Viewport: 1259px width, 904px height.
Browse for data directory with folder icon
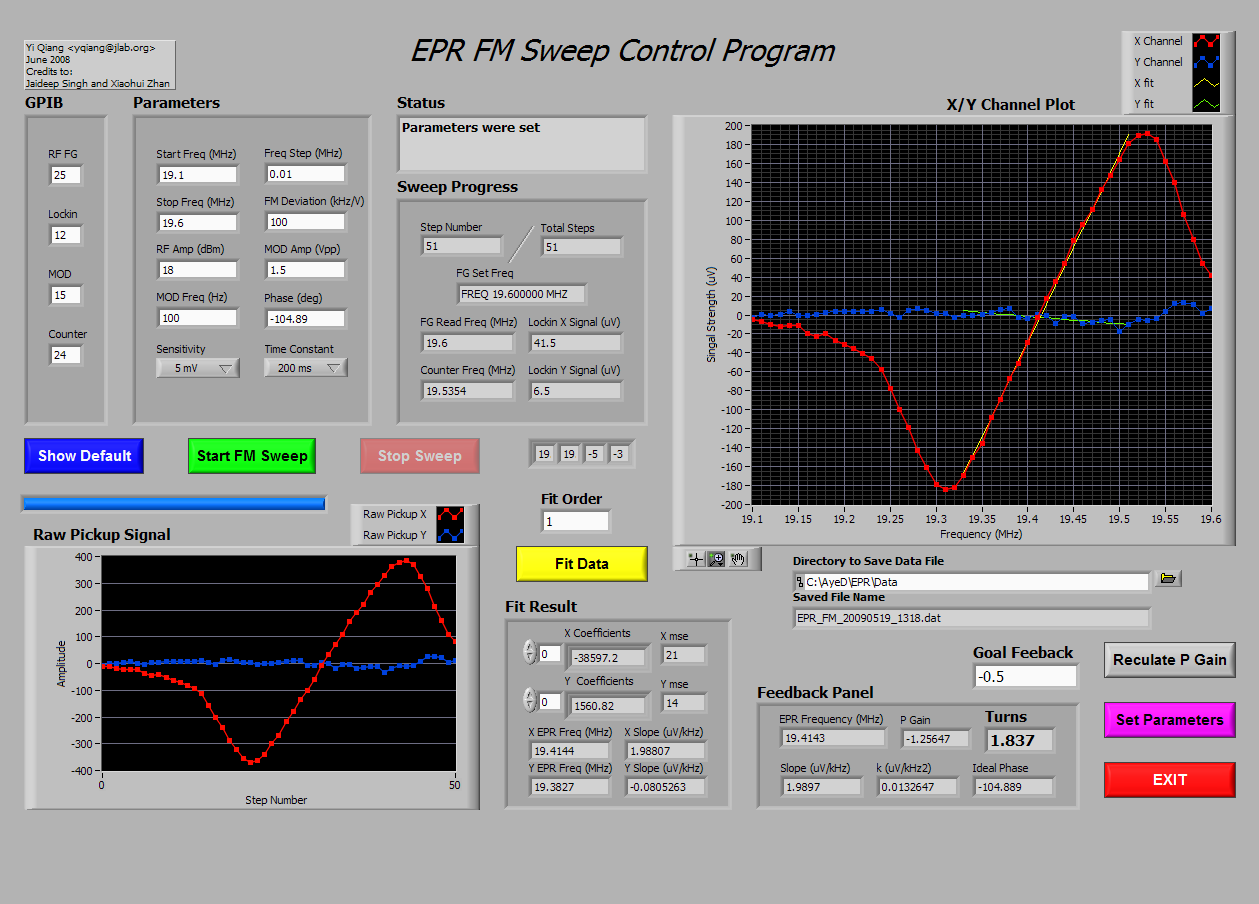pyautogui.click(x=1168, y=578)
